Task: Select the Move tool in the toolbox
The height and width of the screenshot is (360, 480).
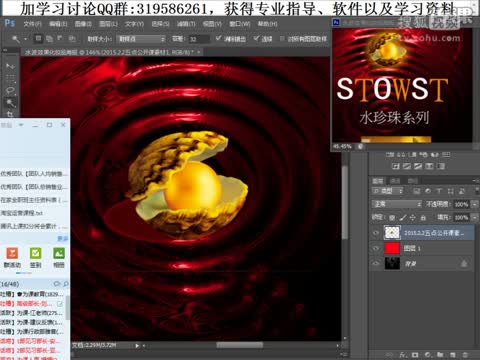Action: click(x=10, y=66)
